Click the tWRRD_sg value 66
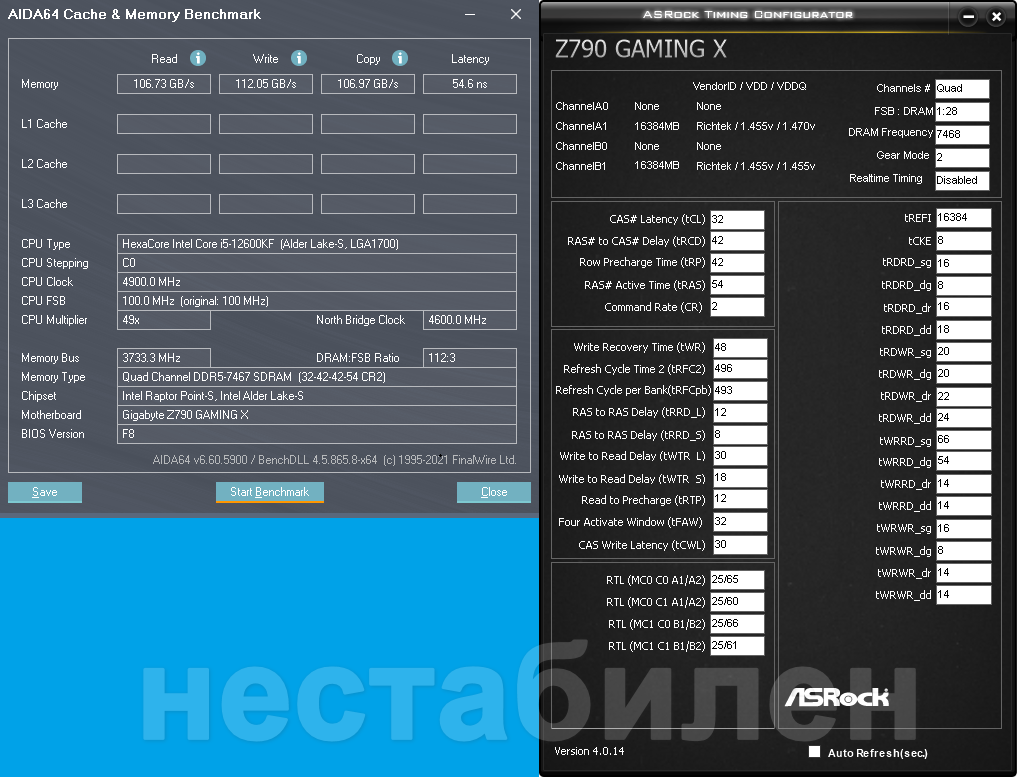 coord(964,440)
